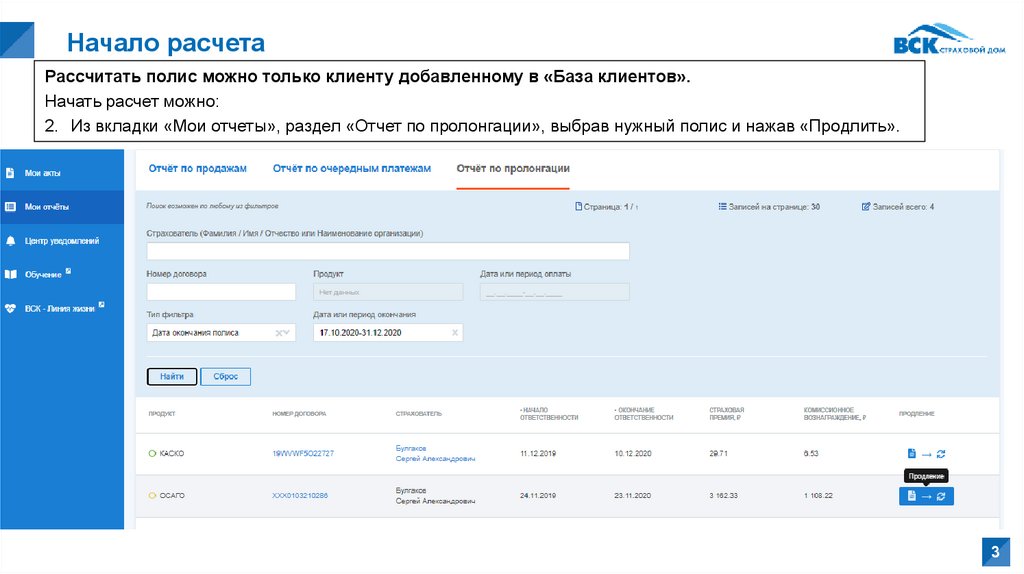Viewport: 1024px width, 574px height.
Task: Click the bell icon for Центр уведомлений
Action: 11,241
